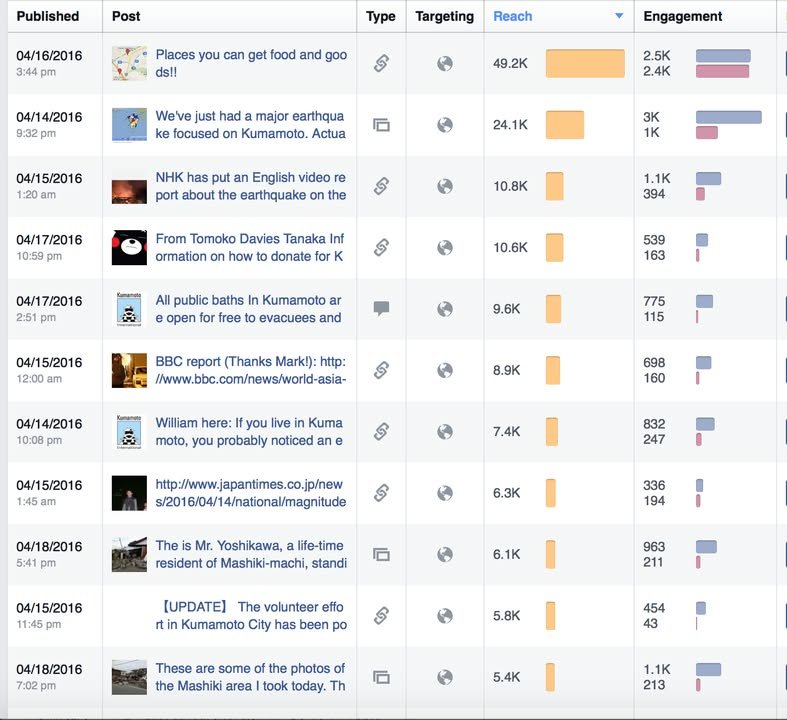Click status type icon for public baths post
This screenshot has width=787, height=720.
[x=380, y=309]
